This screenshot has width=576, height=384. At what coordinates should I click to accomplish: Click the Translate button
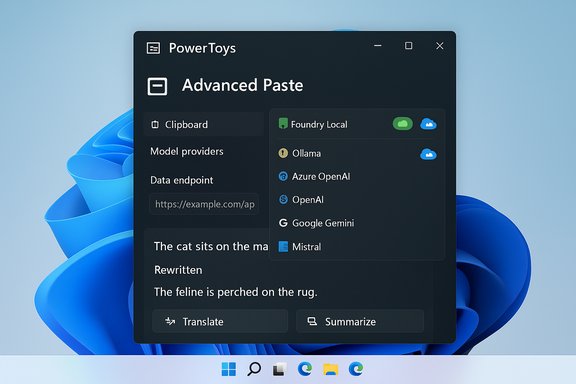(x=220, y=322)
